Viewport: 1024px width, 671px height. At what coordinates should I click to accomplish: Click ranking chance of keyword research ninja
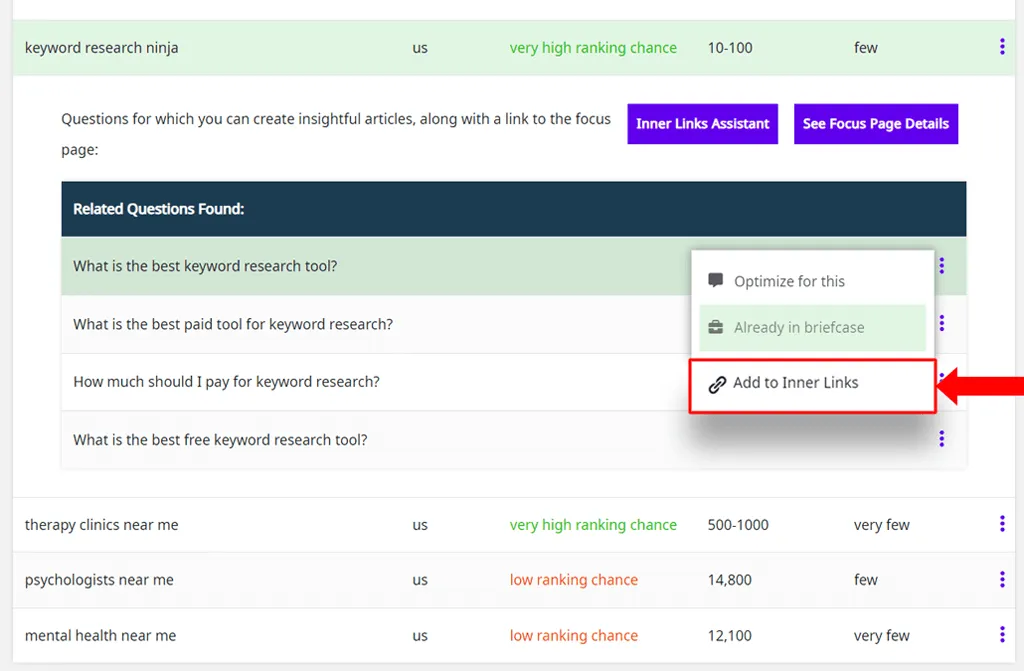593,48
